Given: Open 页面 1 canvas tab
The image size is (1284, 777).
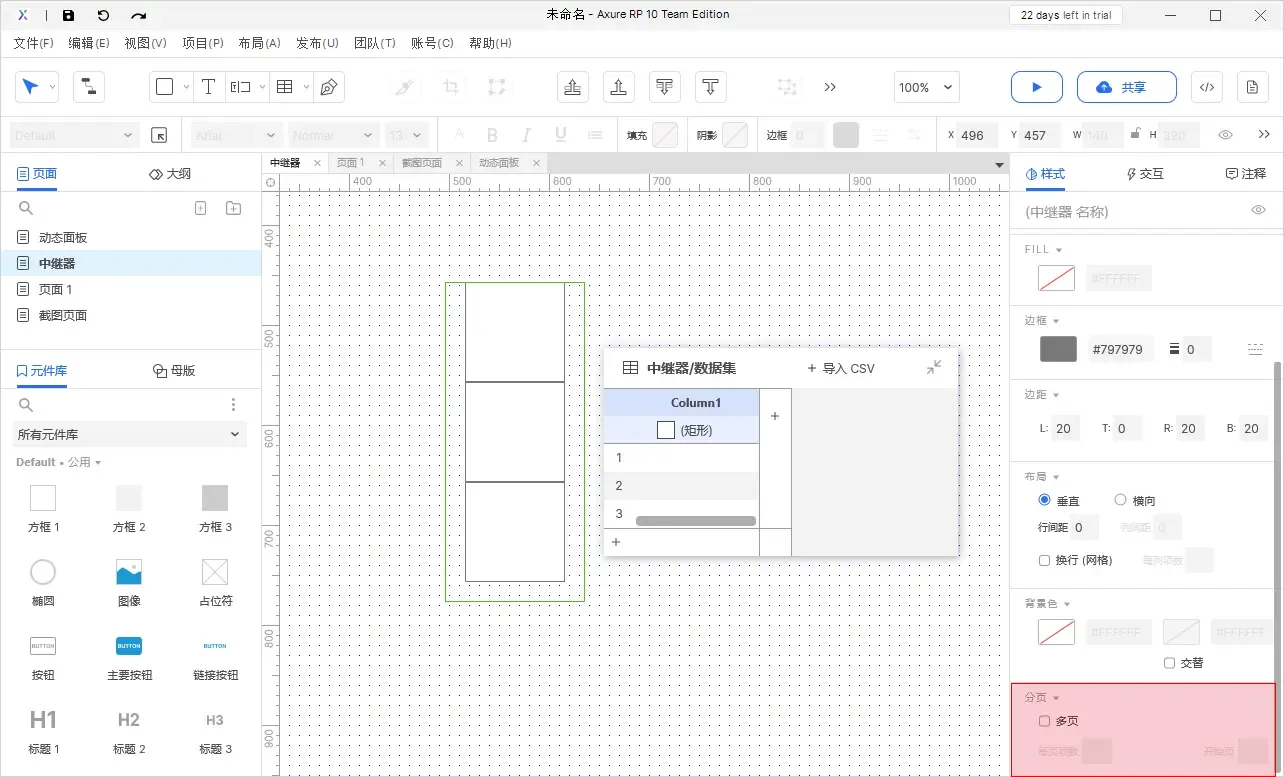Looking at the screenshot, I should pos(350,163).
